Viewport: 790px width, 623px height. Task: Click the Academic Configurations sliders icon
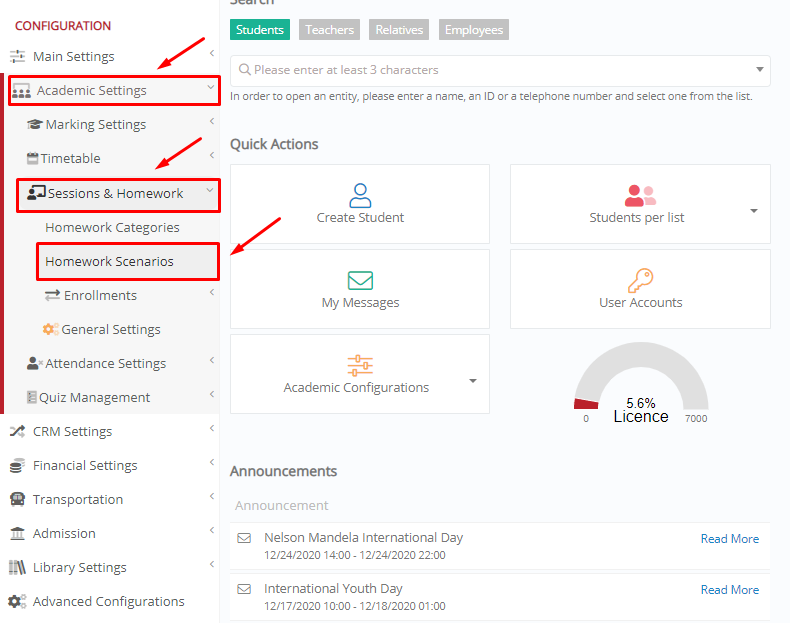click(360, 366)
